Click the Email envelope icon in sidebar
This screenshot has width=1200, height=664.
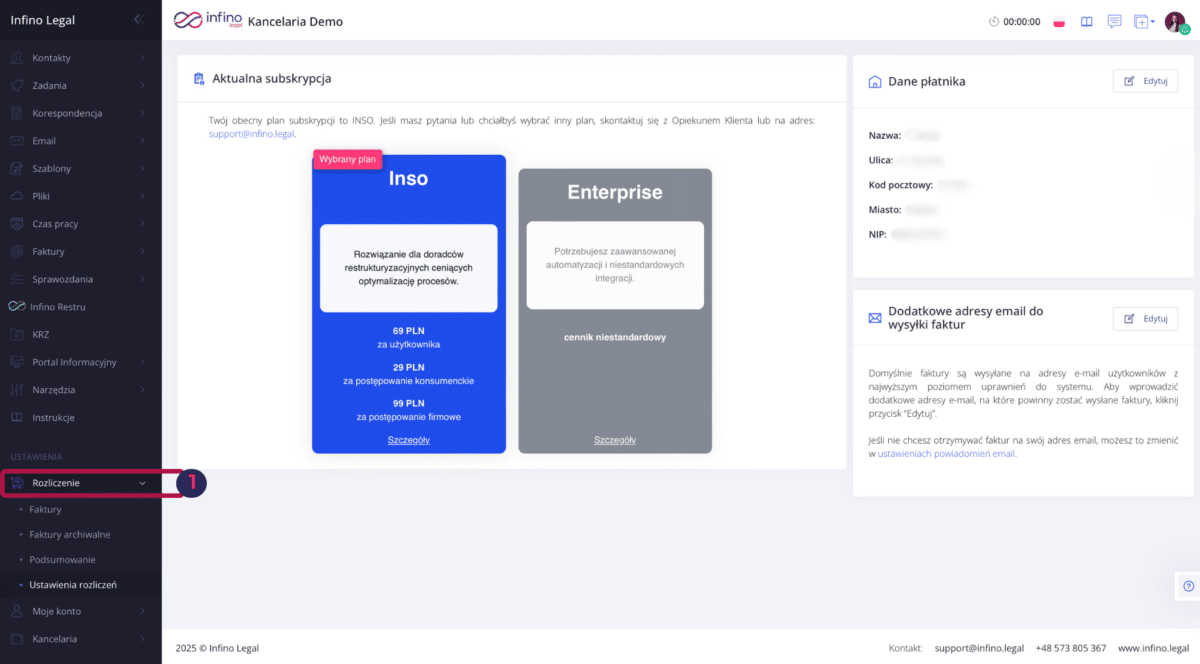point(17,141)
